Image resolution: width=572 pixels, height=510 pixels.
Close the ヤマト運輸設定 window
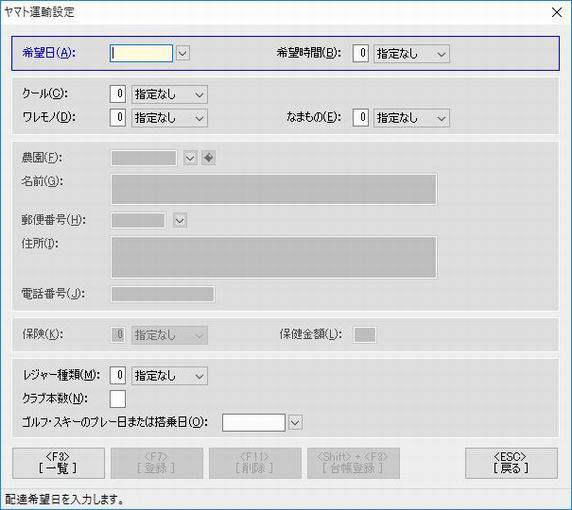[557, 12]
